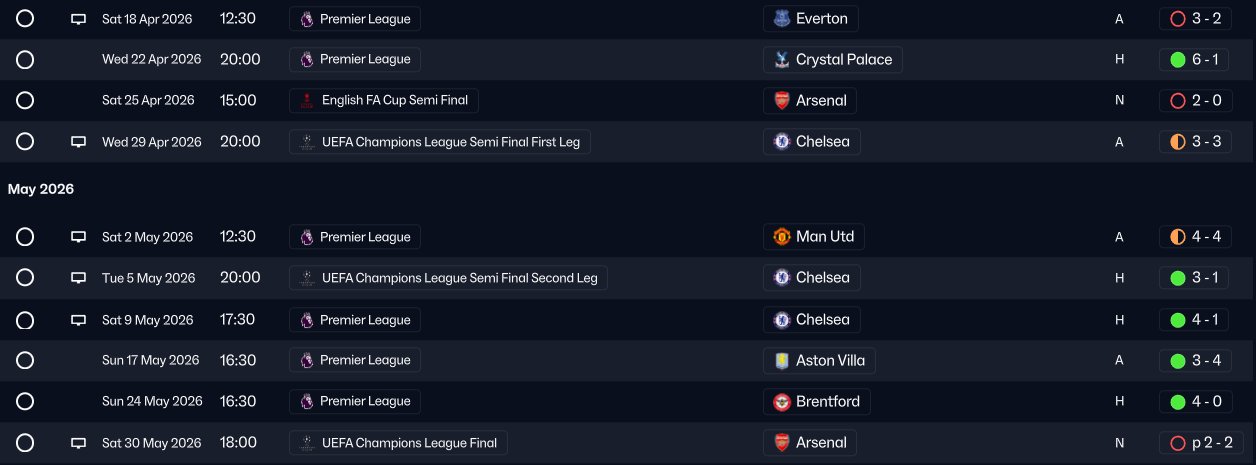Click the May 2026 month header

click(x=41, y=189)
